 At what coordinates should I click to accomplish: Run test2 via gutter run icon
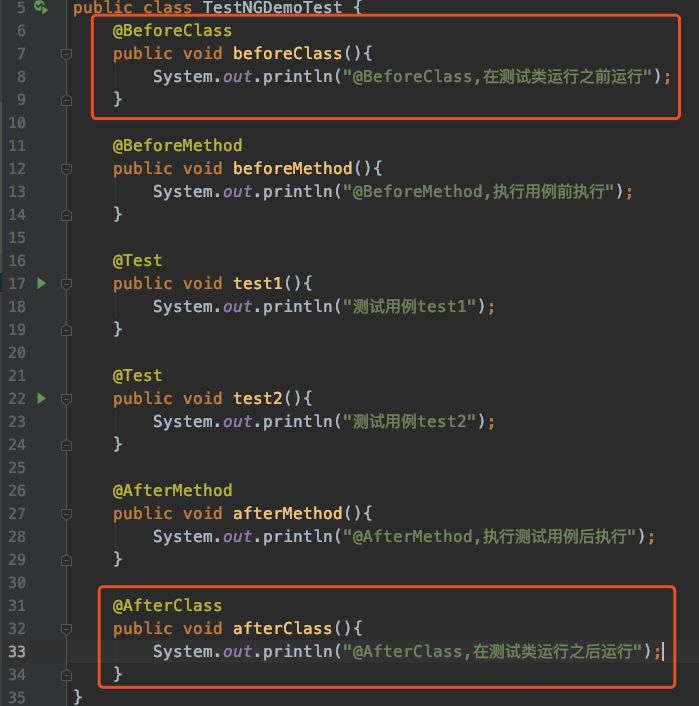pos(41,398)
